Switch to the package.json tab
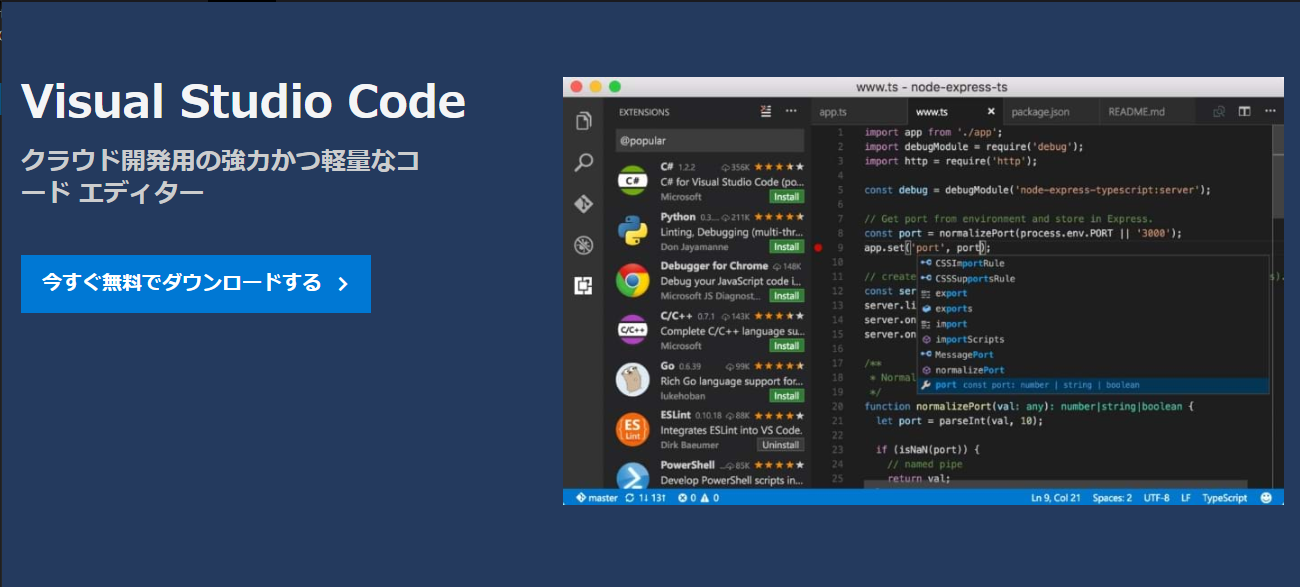 tap(1040, 112)
